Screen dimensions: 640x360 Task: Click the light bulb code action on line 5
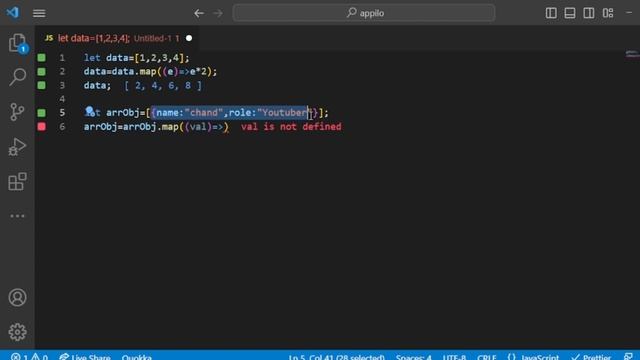point(89,111)
